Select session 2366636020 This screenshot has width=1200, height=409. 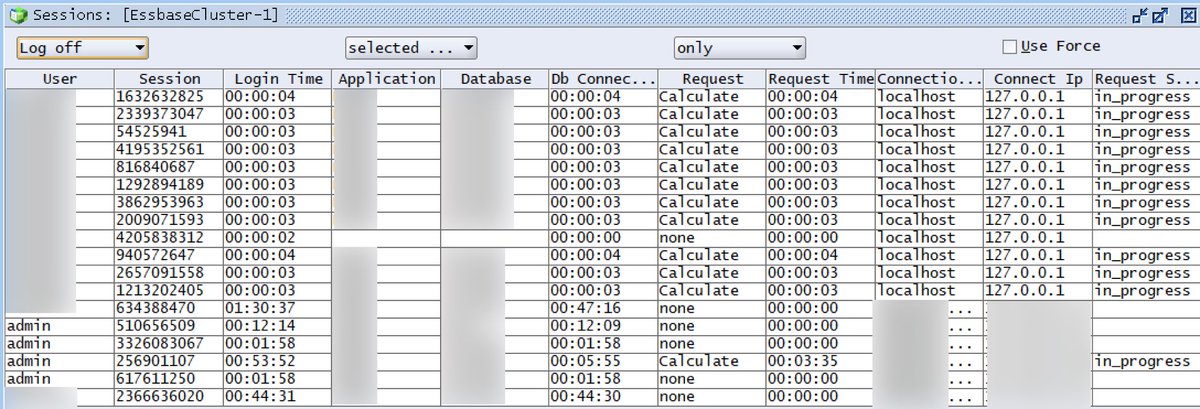(159, 396)
